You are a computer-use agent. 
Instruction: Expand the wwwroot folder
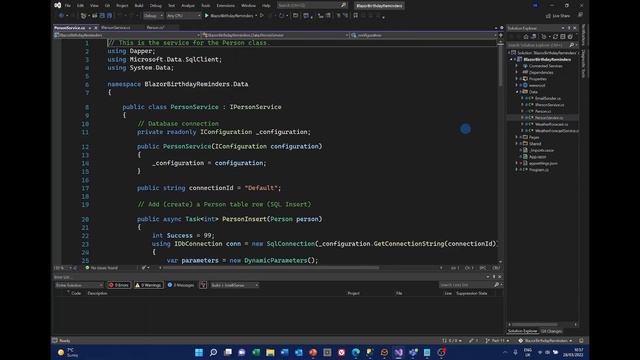pos(517,85)
